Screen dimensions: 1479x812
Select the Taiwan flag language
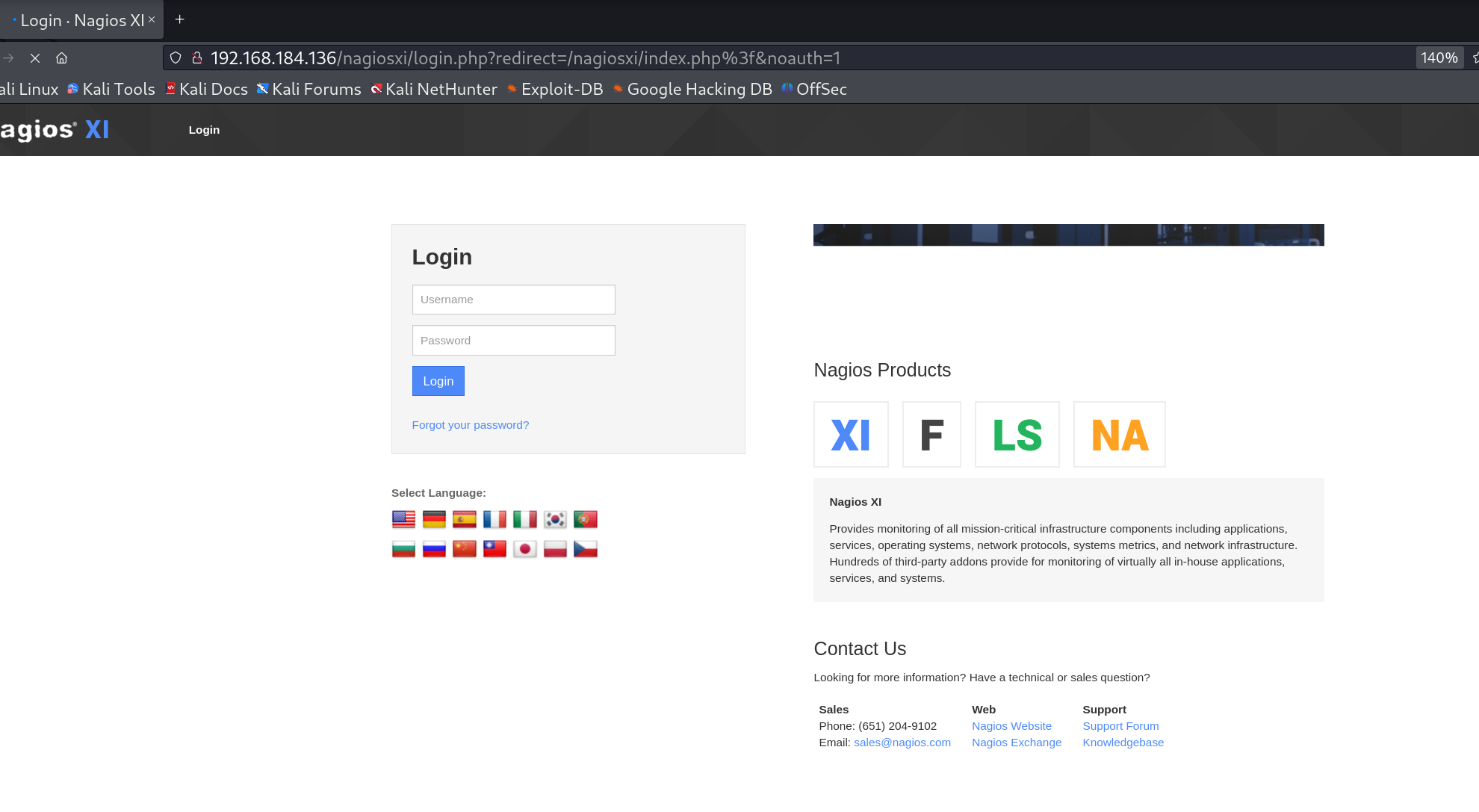(x=494, y=549)
